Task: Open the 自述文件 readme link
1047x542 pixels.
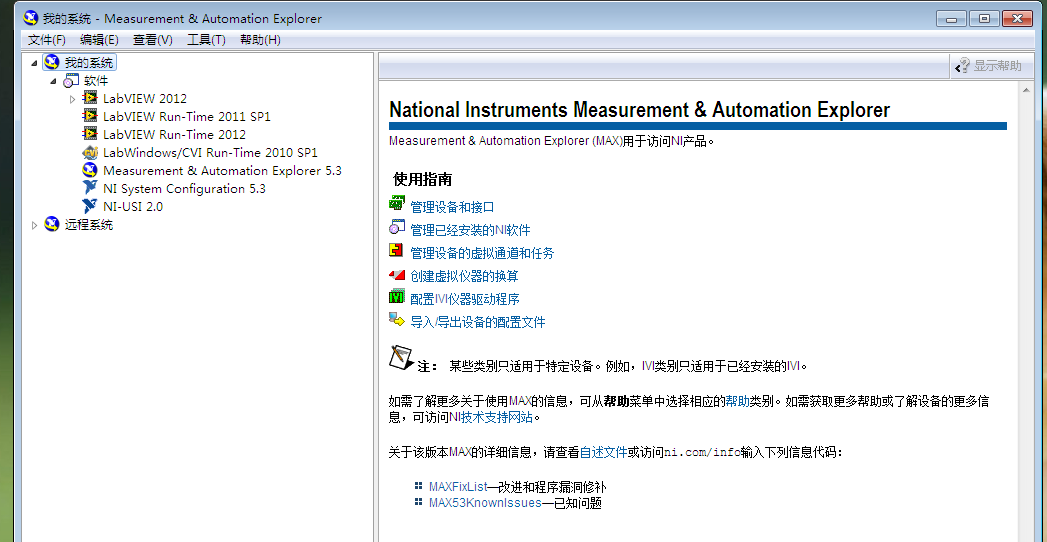Action: click(604, 453)
